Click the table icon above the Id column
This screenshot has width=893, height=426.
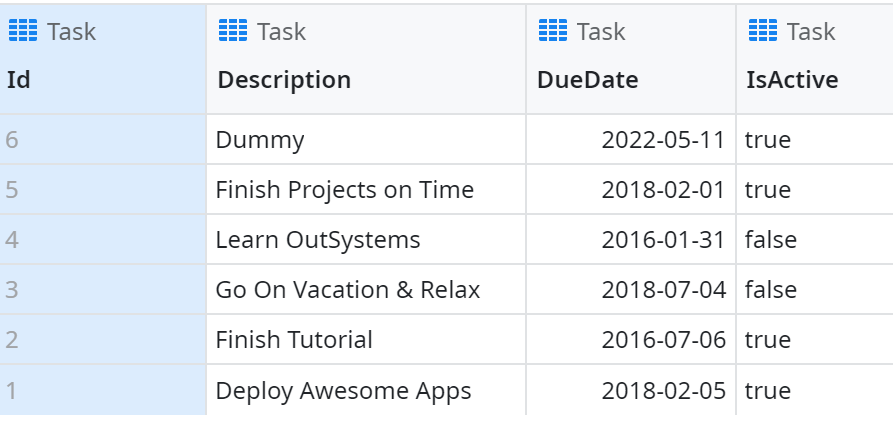pyautogui.click(x=22, y=31)
